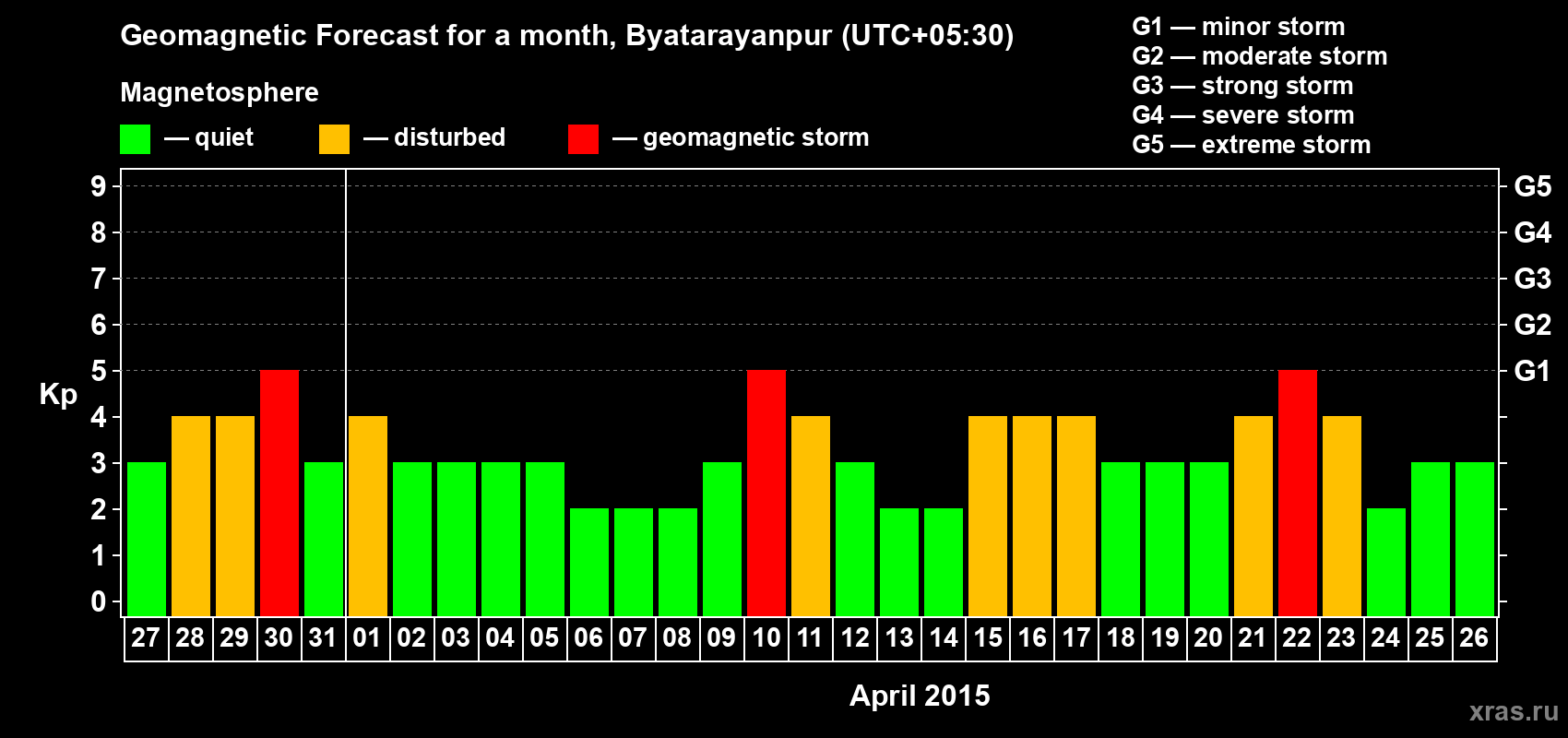This screenshot has width=1568, height=738.
Task: Click the orange bar for day 17
Action: (x=1076, y=517)
